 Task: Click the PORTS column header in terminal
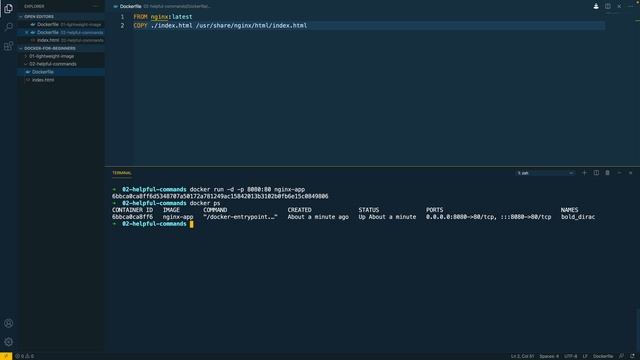pyautogui.click(x=434, y=210)
